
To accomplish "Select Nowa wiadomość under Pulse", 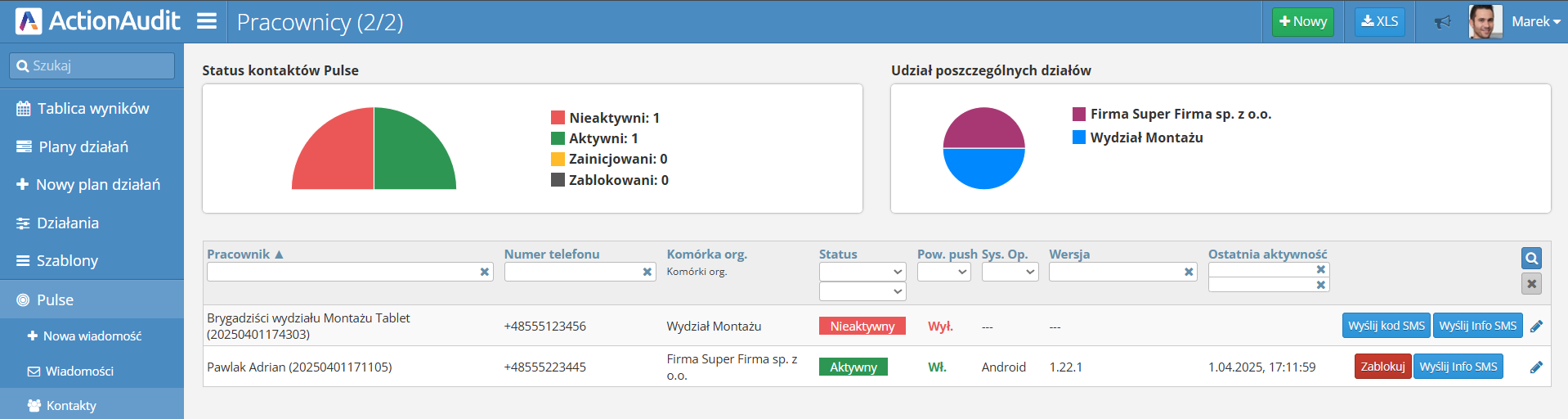I will click(x=92, y=336).
